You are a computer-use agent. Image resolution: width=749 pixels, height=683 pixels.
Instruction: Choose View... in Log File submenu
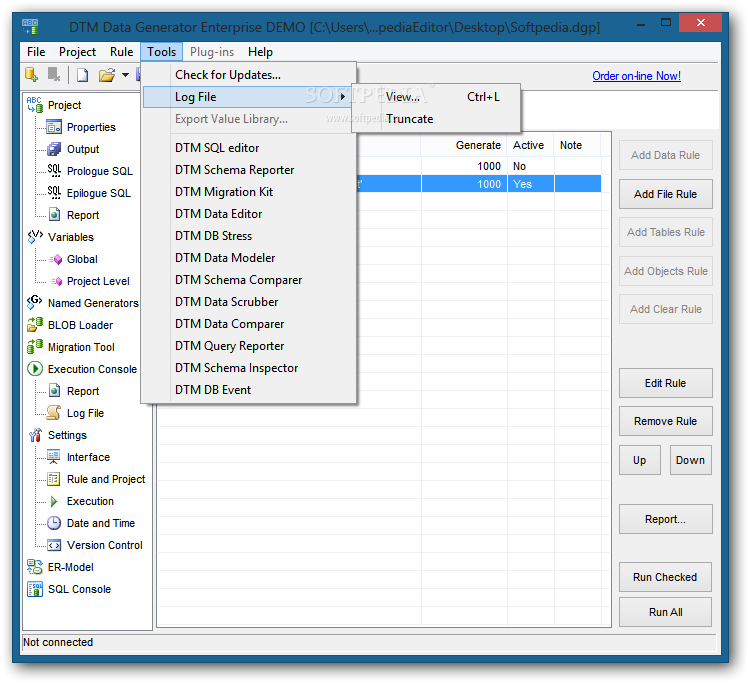(x=436, y=97)
